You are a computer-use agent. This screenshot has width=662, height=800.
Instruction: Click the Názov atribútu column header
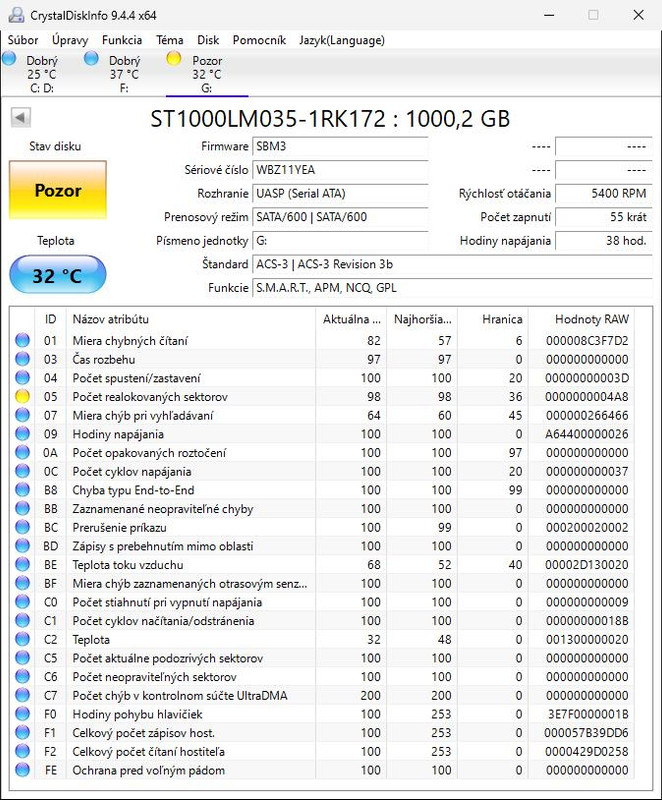(191, 319)
